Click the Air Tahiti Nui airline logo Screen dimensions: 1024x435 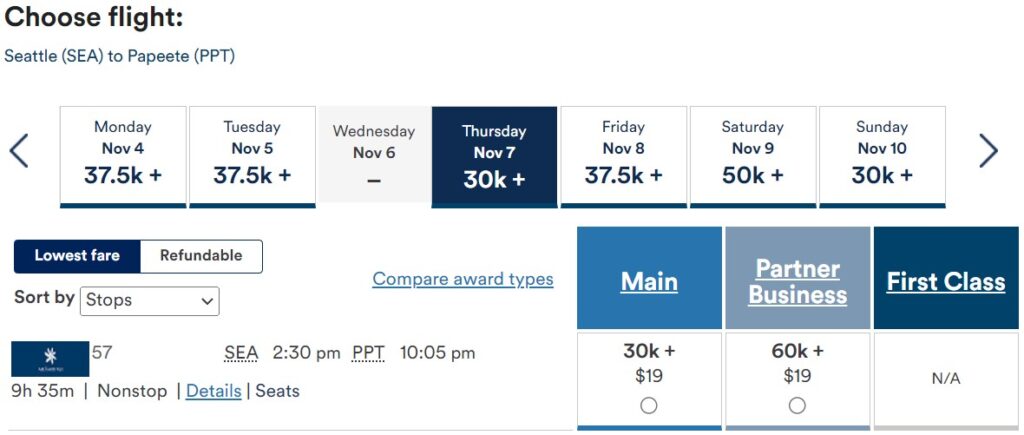tap(50, 359)
